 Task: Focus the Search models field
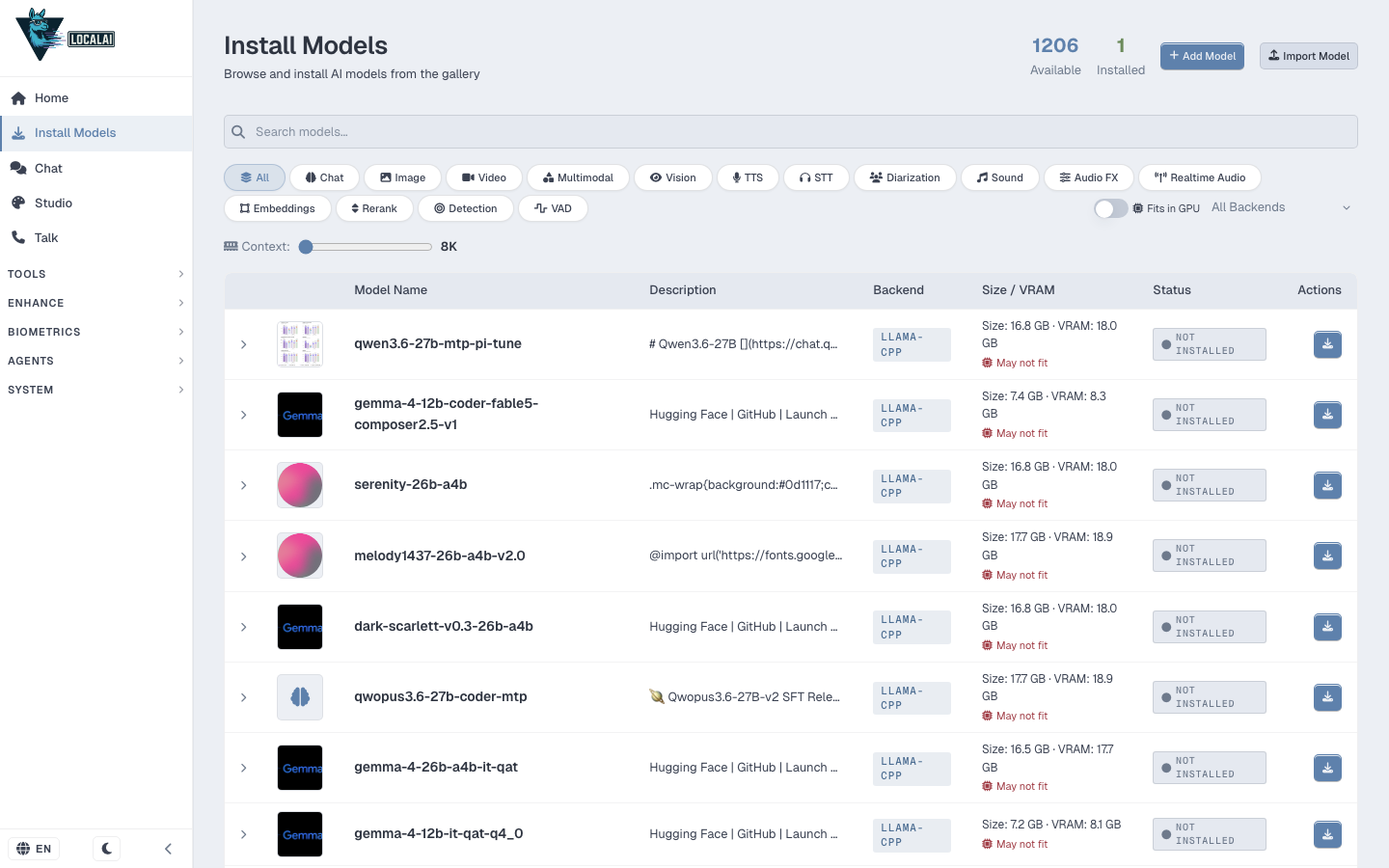(x=790, y=132)
